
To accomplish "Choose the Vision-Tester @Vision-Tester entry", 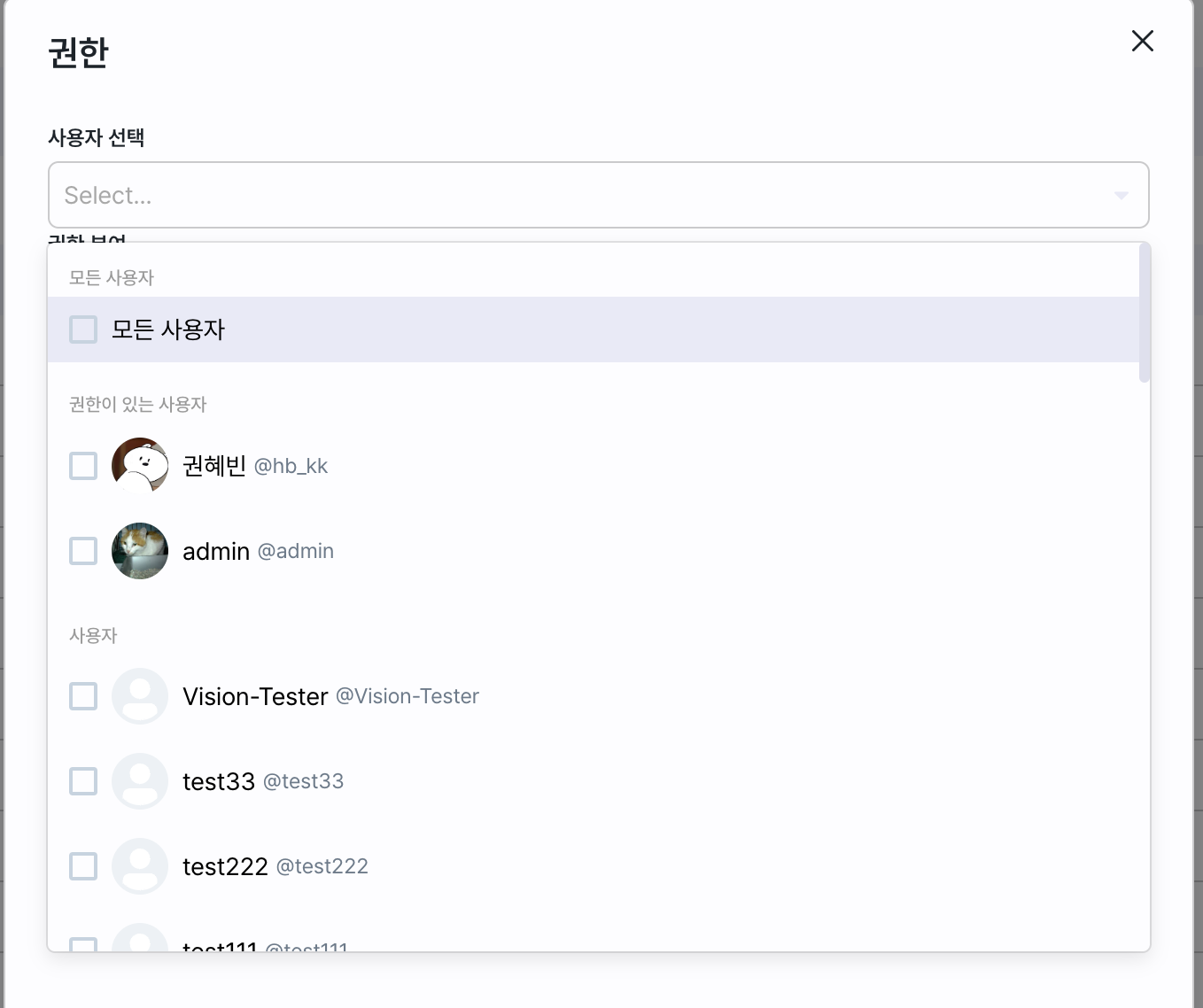I will pyautogui.click(x=593, y=695).
